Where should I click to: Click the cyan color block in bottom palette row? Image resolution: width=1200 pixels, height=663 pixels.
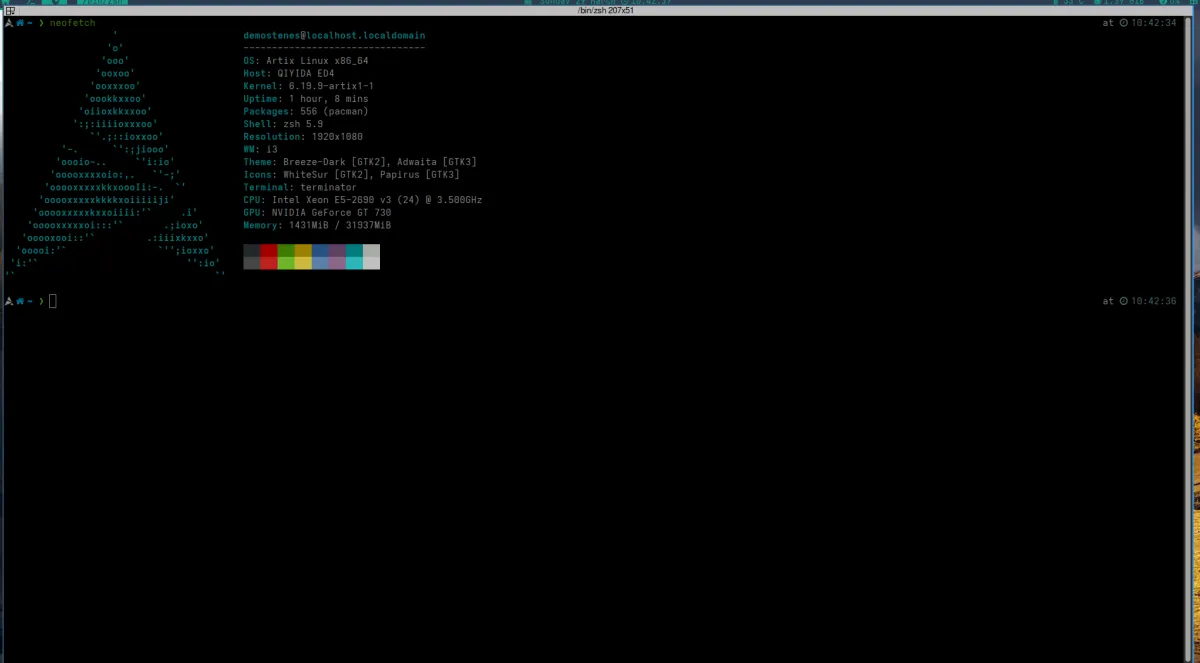[x=354, y=263]
